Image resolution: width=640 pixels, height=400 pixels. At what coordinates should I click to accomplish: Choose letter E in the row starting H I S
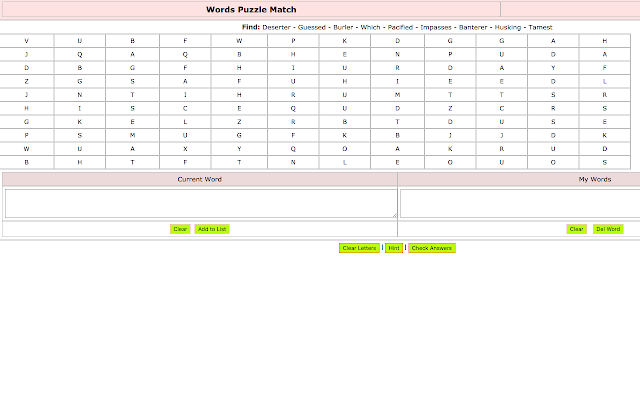(239, 108)
